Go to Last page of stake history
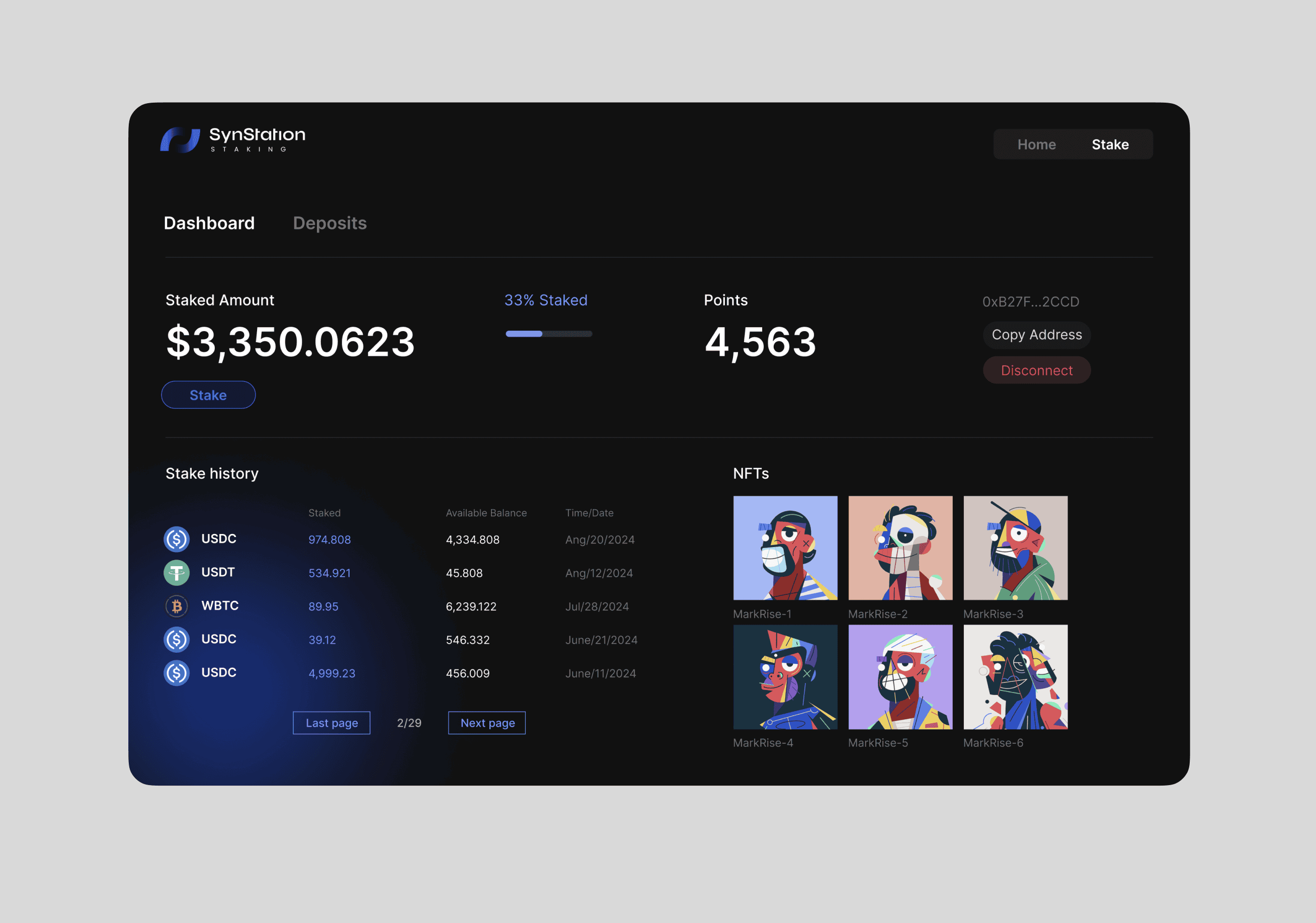1316x923 pixels. (332, 722)
